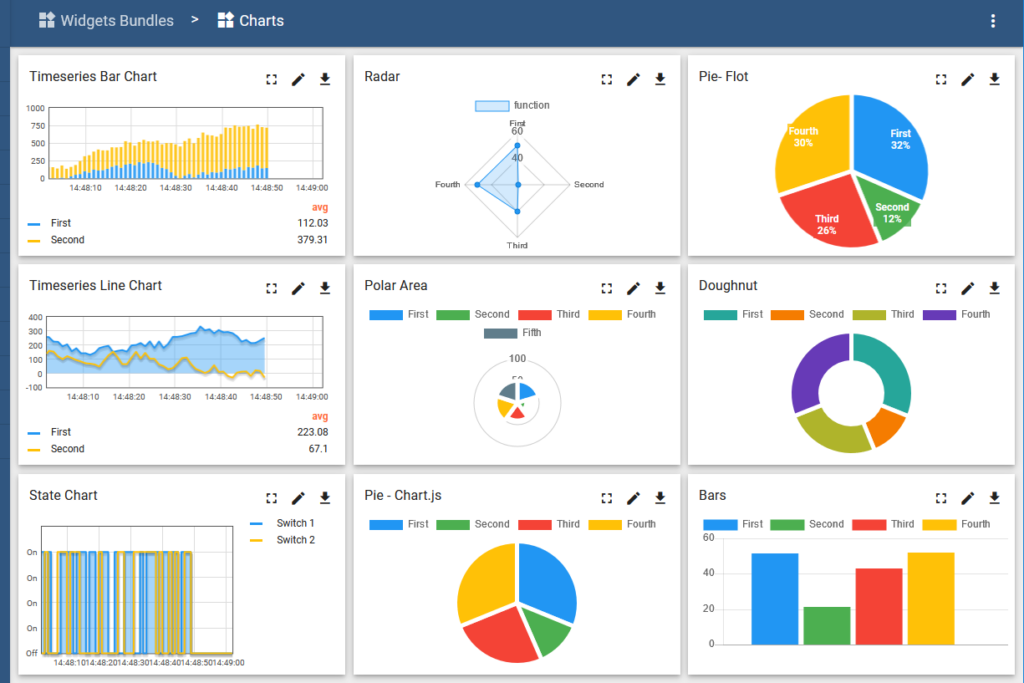Screen dimensions: 1024x683
Task: Open the three-dot more options menu
Action: (992, 21)
